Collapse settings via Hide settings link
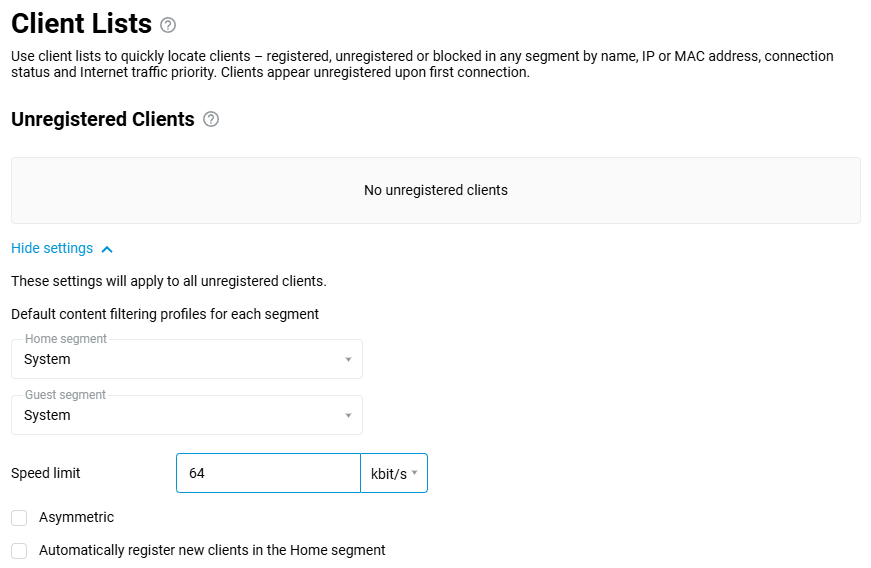This screenshot has width=871, height=568. click(52, 249)
